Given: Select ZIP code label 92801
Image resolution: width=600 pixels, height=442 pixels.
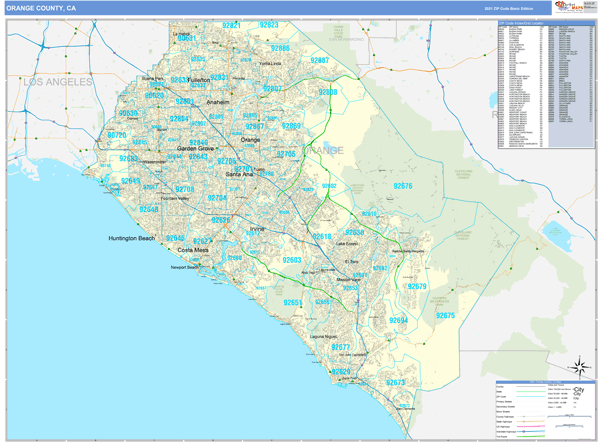Looking at the screenshot, I should [185, 101].
